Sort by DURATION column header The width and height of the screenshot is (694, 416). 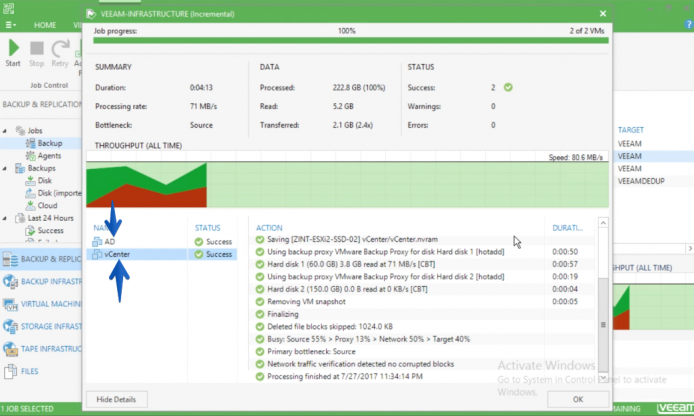[567, 228]
